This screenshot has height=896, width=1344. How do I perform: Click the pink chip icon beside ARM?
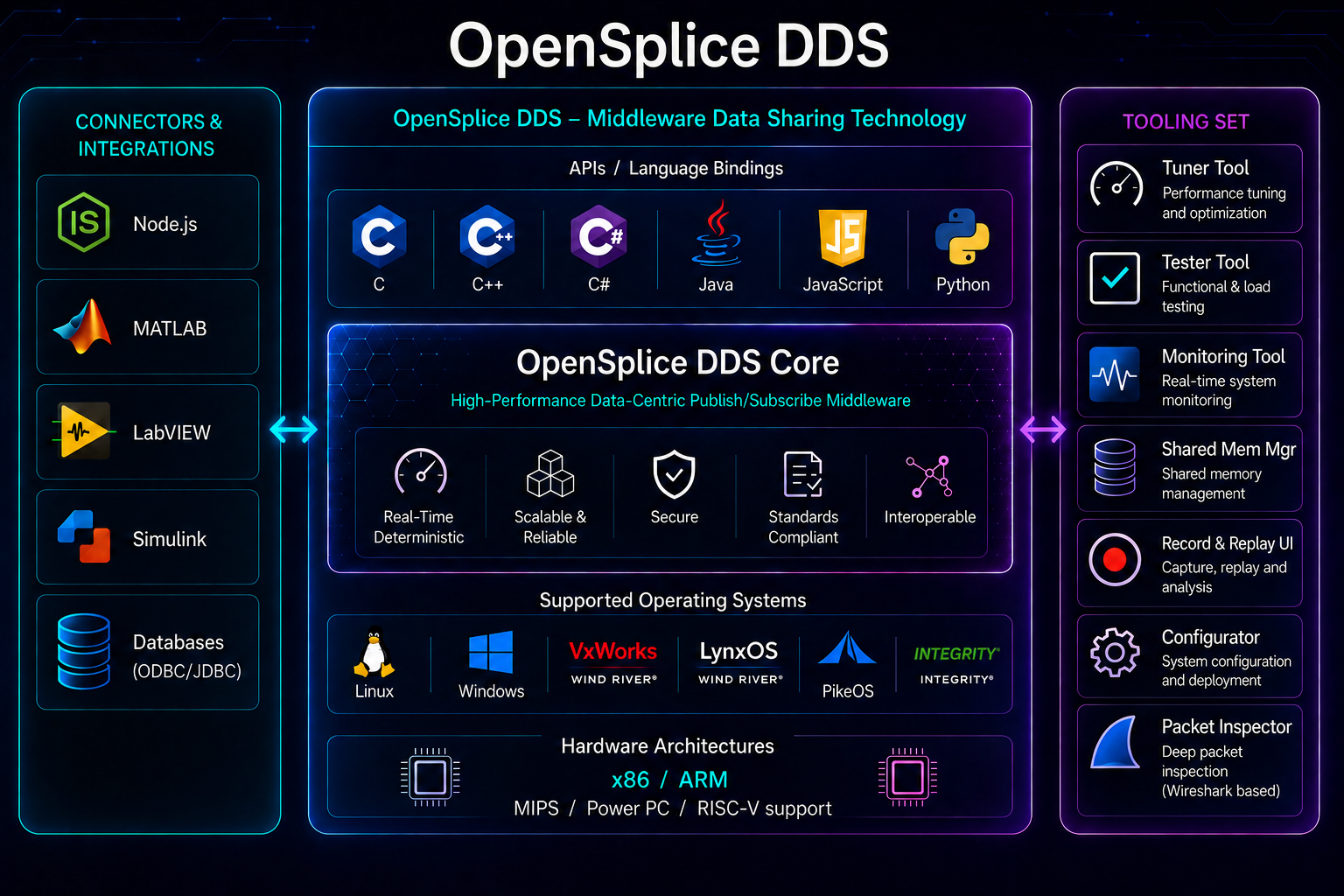[x=907, y=776]
